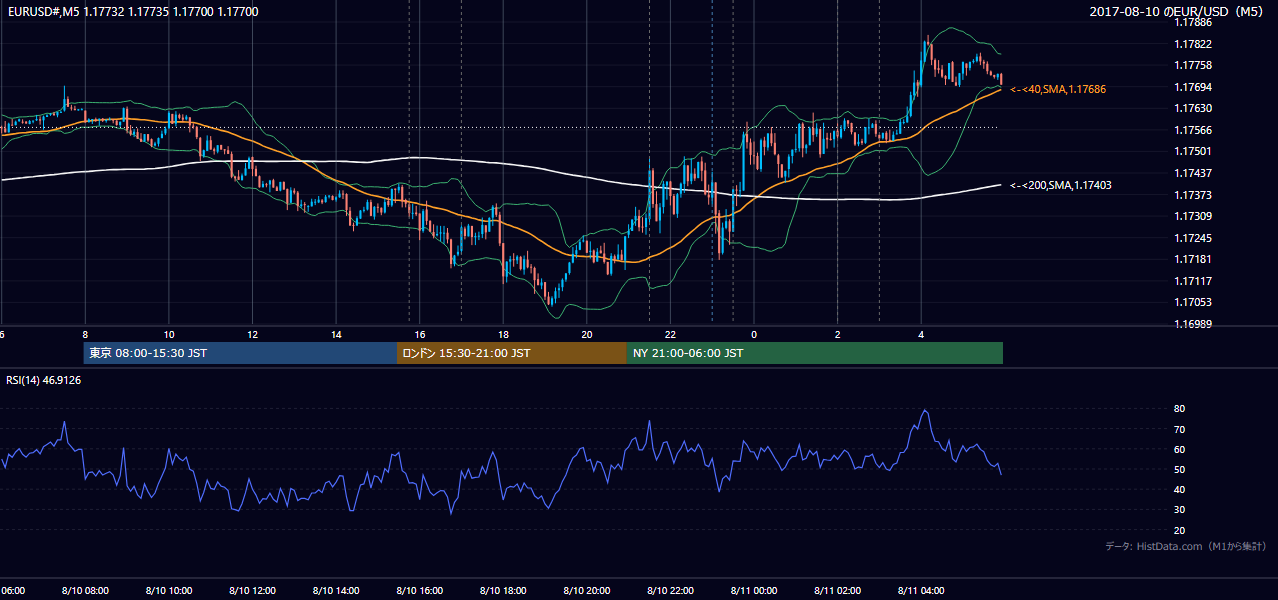Click price axis label 1.17245

(x=1194, y=238)
